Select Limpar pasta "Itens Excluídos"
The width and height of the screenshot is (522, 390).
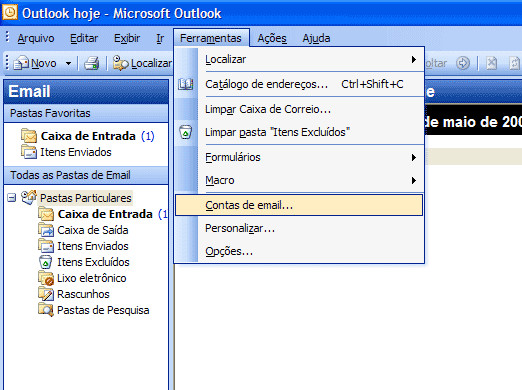pos(299,132)
